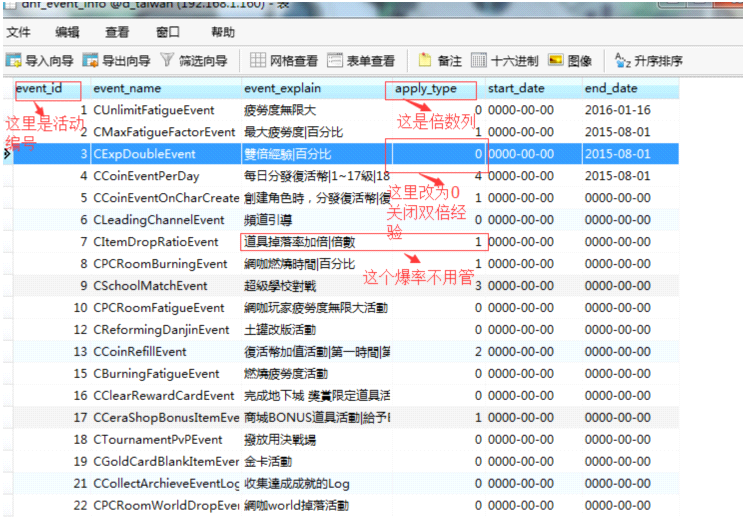Open the View (查看) menu
746x529 pixels.
tap(117, 32)
